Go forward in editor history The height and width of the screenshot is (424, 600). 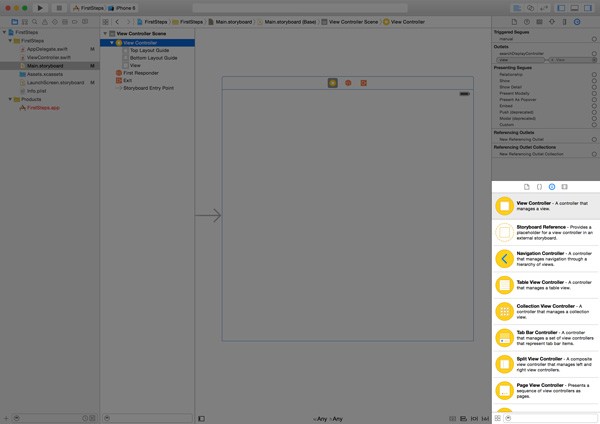(x=128, y=22)
